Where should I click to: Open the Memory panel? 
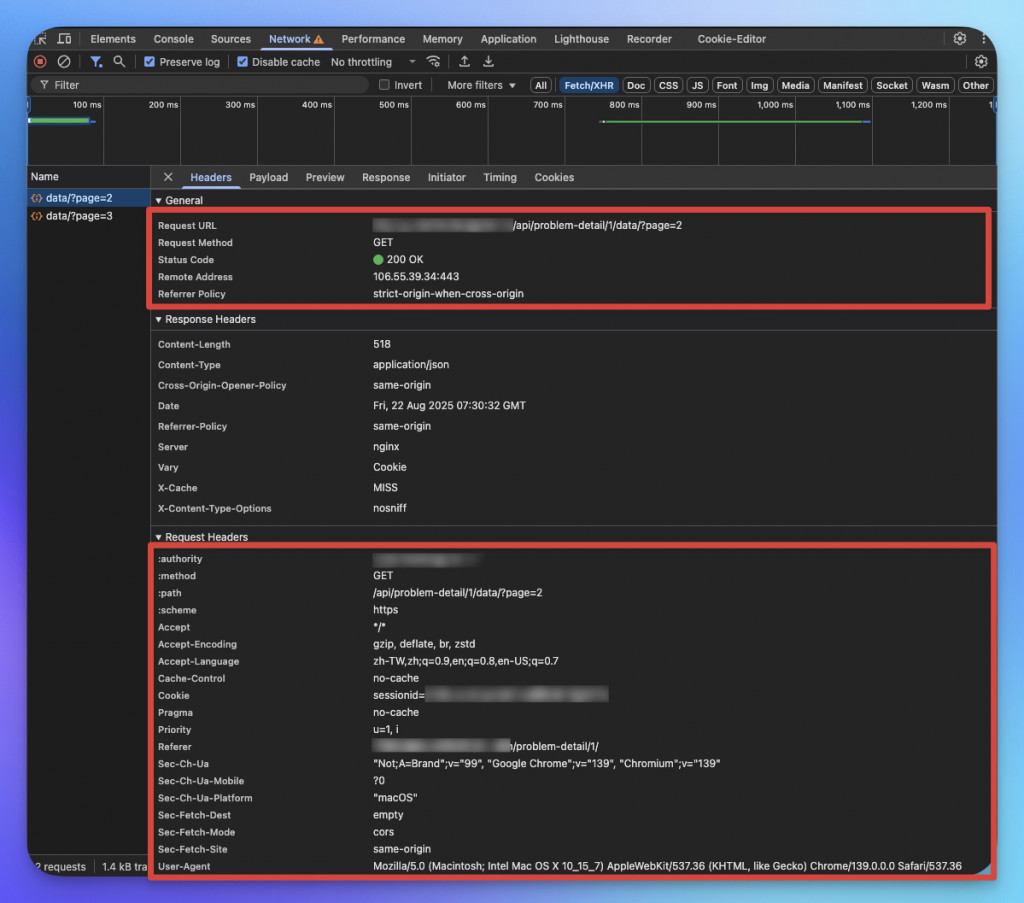pos(442,39)
